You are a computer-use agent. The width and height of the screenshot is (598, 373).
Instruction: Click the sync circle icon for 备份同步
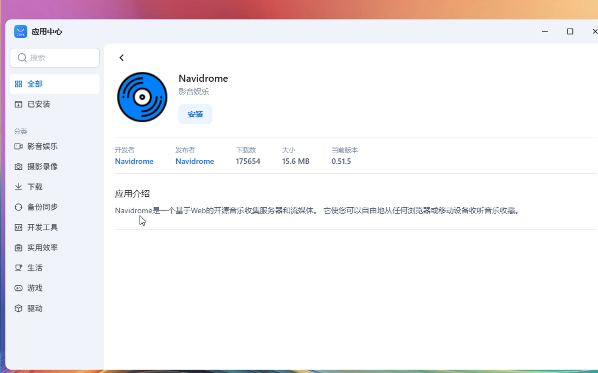click(18, 207)
